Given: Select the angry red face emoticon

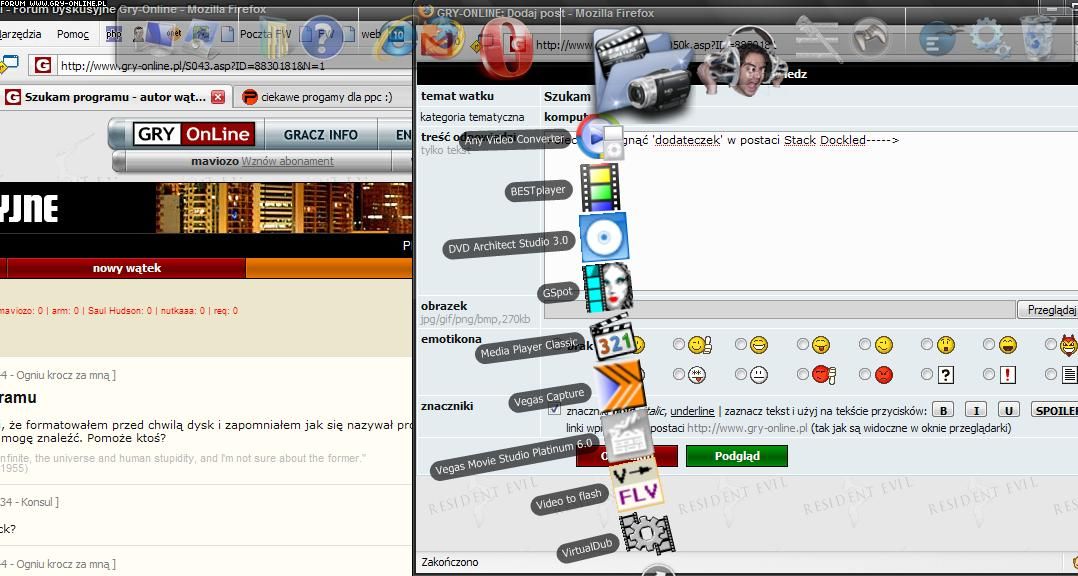Looking at the screenshot, I should click(x=865, y=375).
